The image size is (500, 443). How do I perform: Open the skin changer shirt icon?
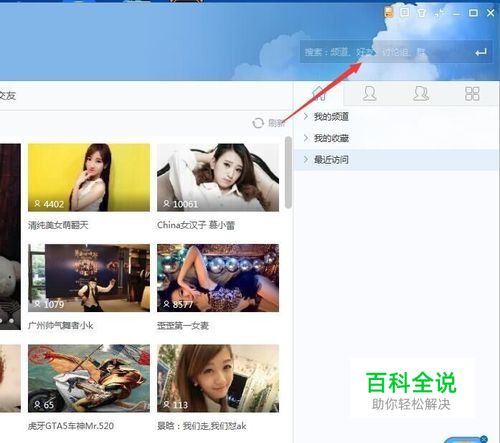[421, 13]
